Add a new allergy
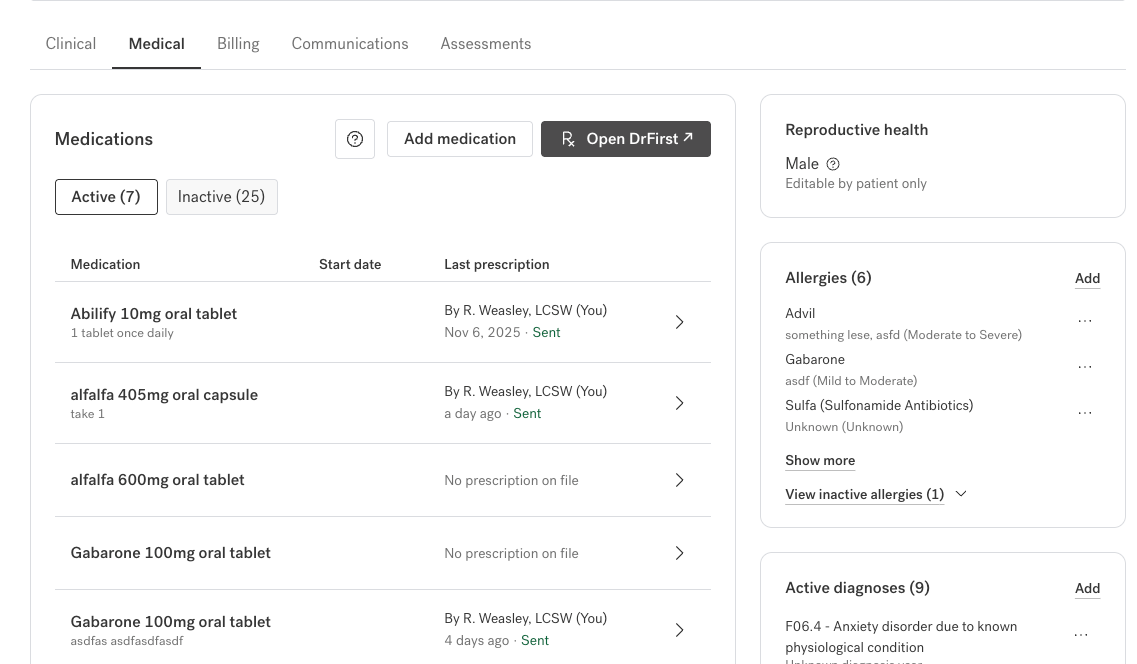This screenshot has height=664, width=1137. [1087, 279]
